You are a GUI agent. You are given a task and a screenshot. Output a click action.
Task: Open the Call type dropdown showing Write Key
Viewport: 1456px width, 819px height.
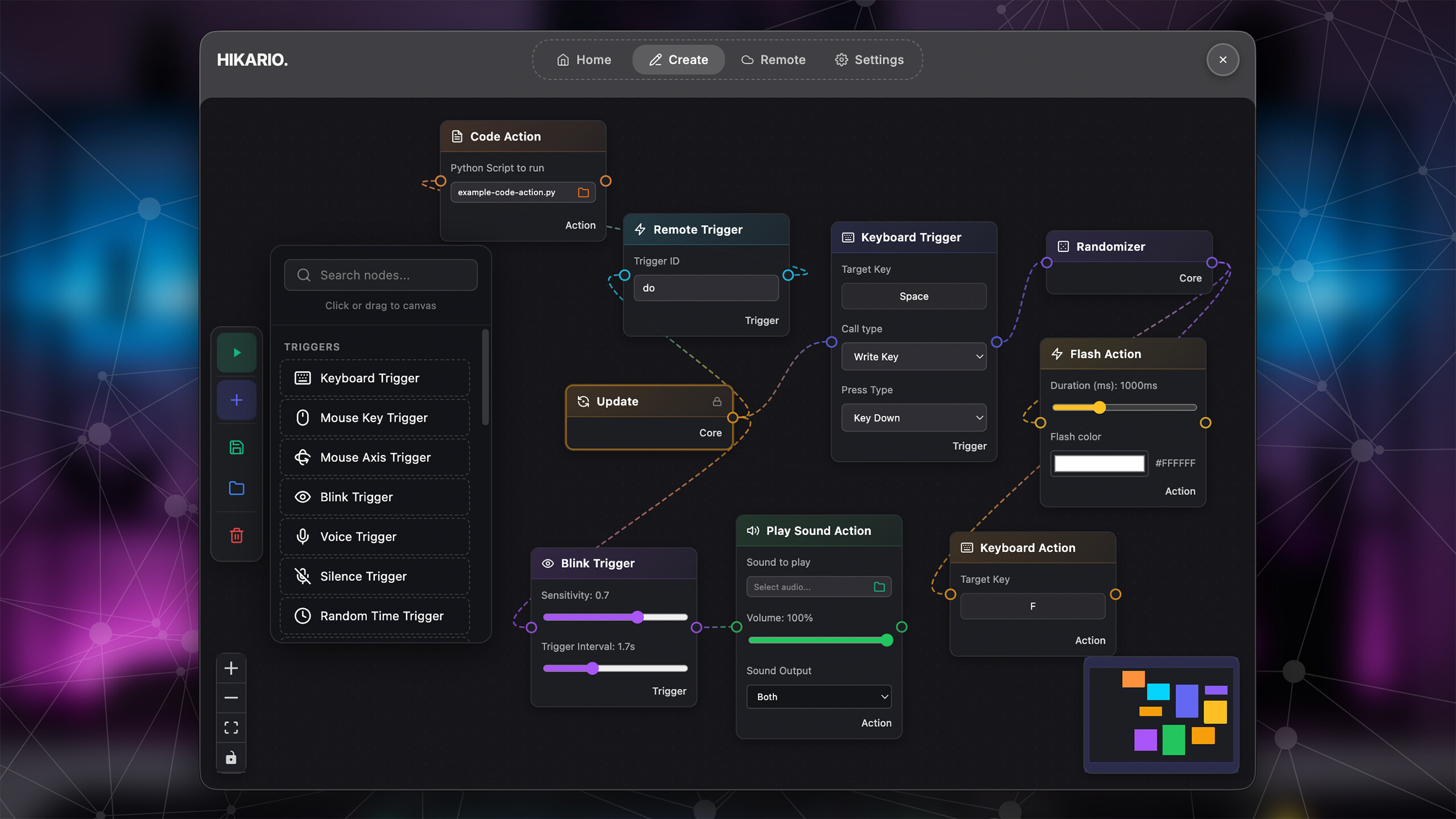point(913,357)
